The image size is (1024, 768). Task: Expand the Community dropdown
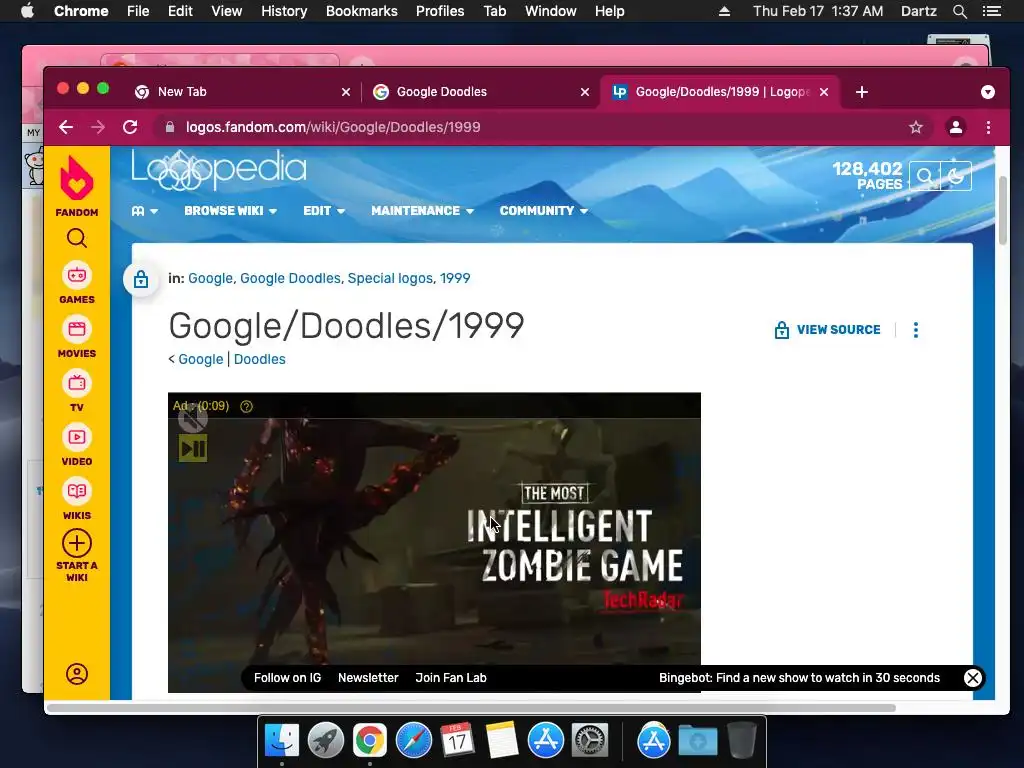(544, 211)
